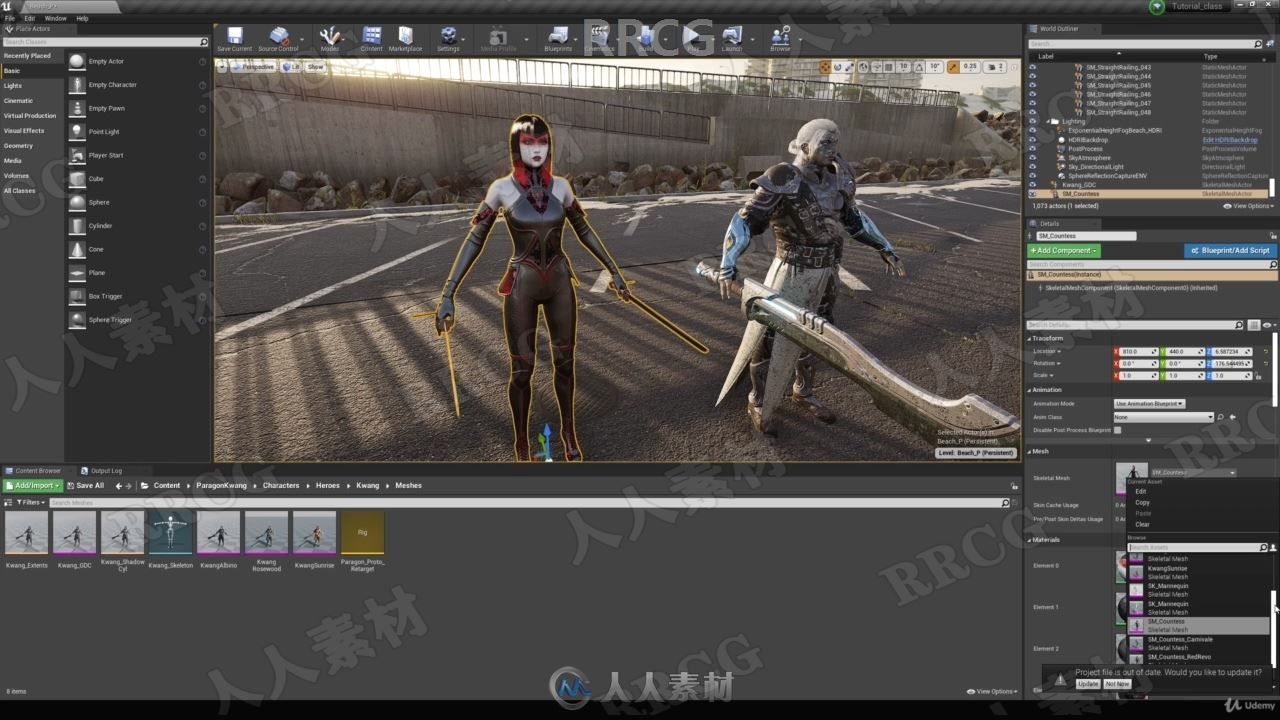Open the Anim Class None dropdown

pos(1164,417)
